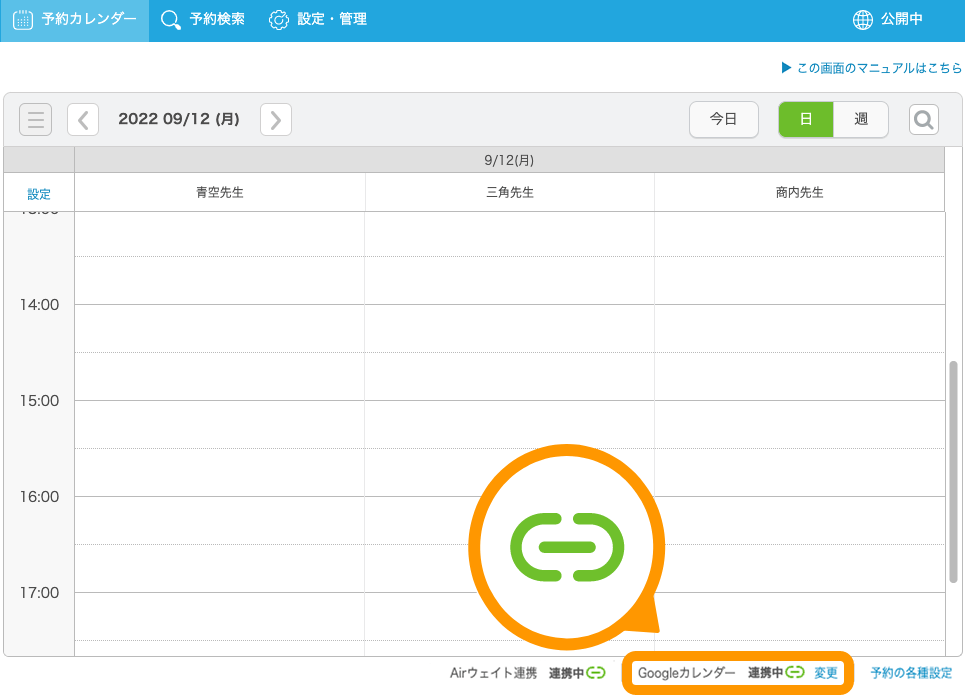Click the Airウェイト連携 green link icon
Viewport: 965px width, 700px height.
pyautogui.click(x=596, y=673)
